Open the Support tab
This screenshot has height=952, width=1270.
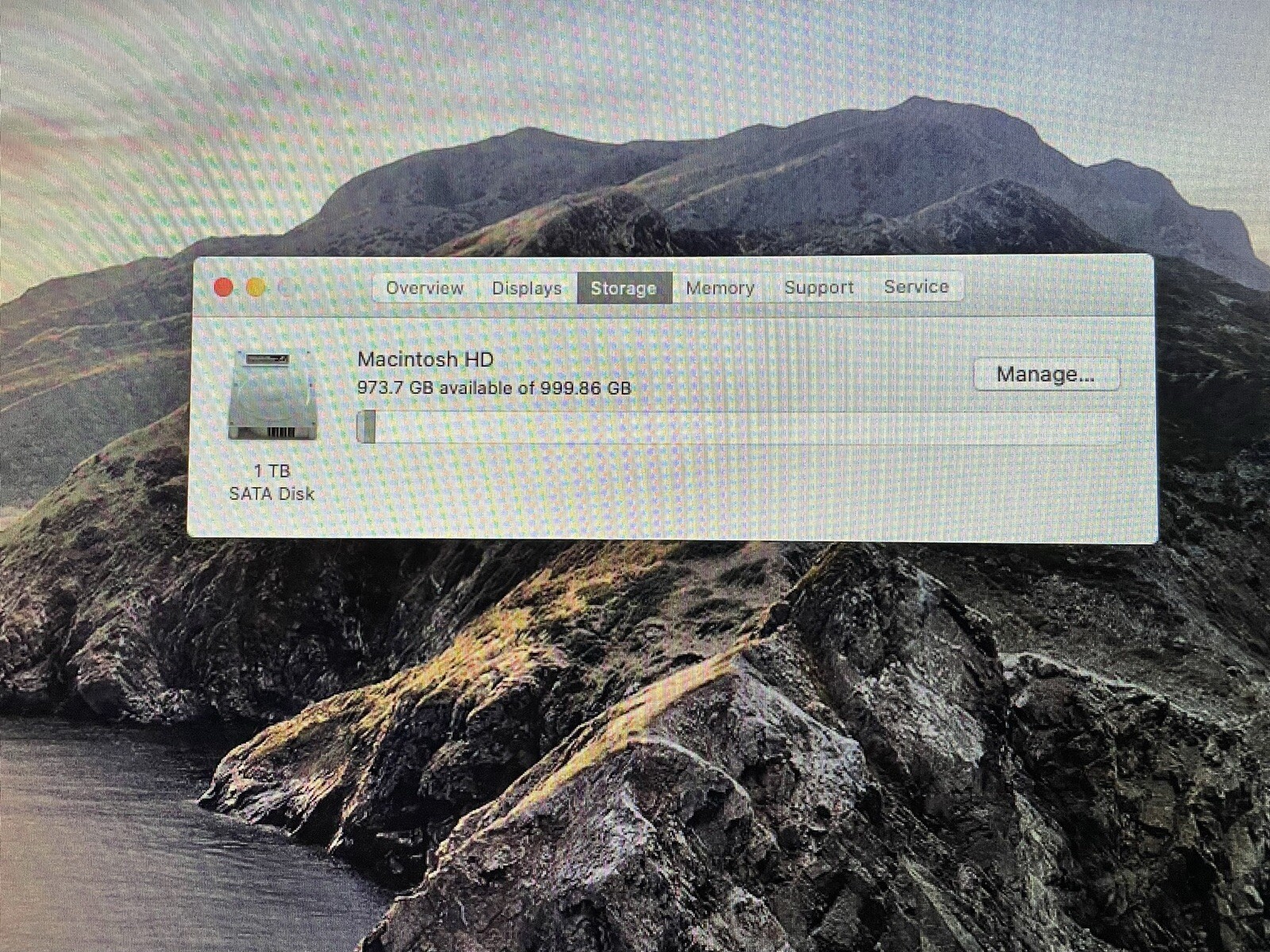tap(819, 287)
